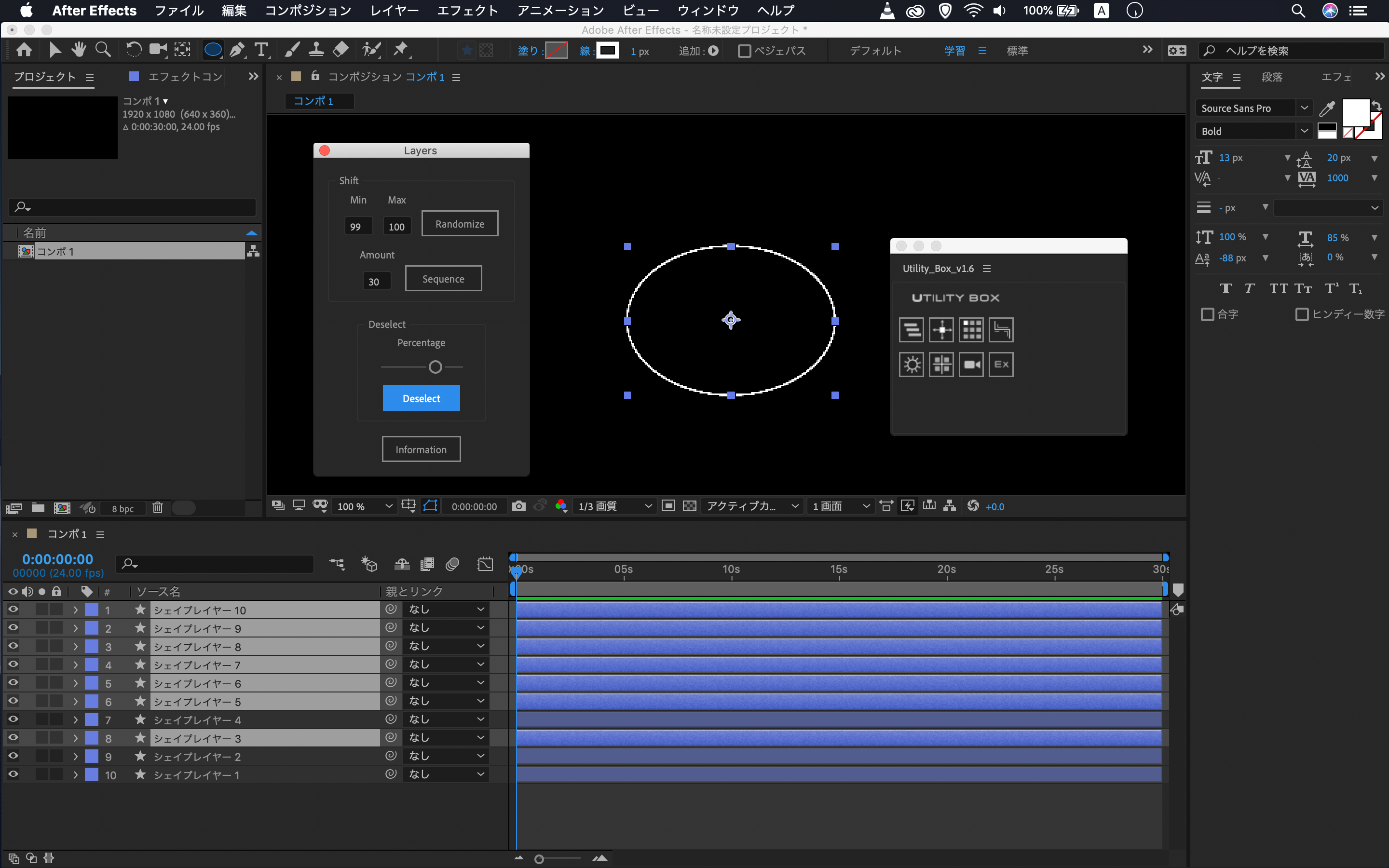This screenshot has width=1389, height=868.
Task: Create a new folder in Project panel
Action: tap(38, 507)
